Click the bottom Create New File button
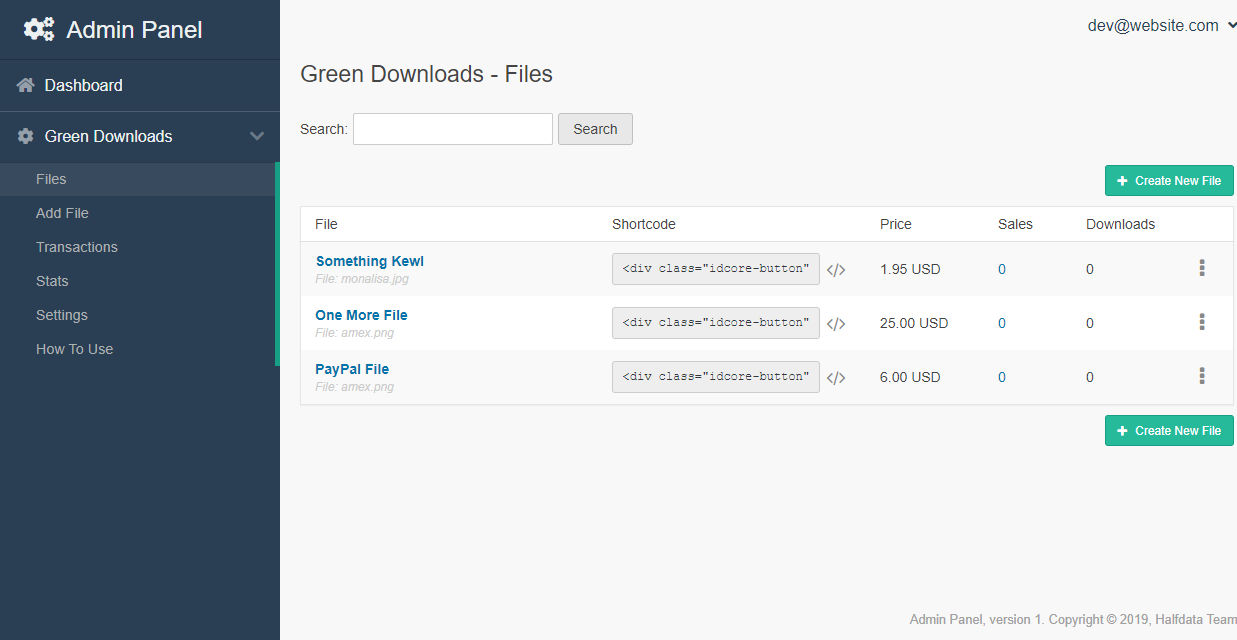Screen dimensions: 1237x640 (x=1169, y=430)
